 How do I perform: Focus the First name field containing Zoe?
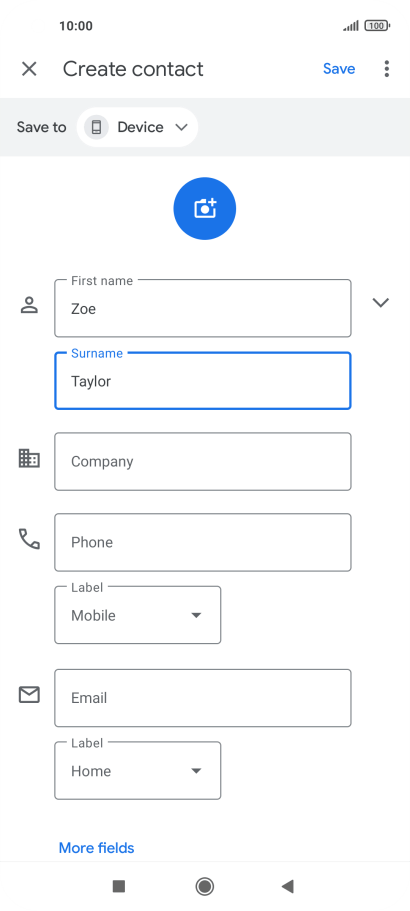coord(203,308)
